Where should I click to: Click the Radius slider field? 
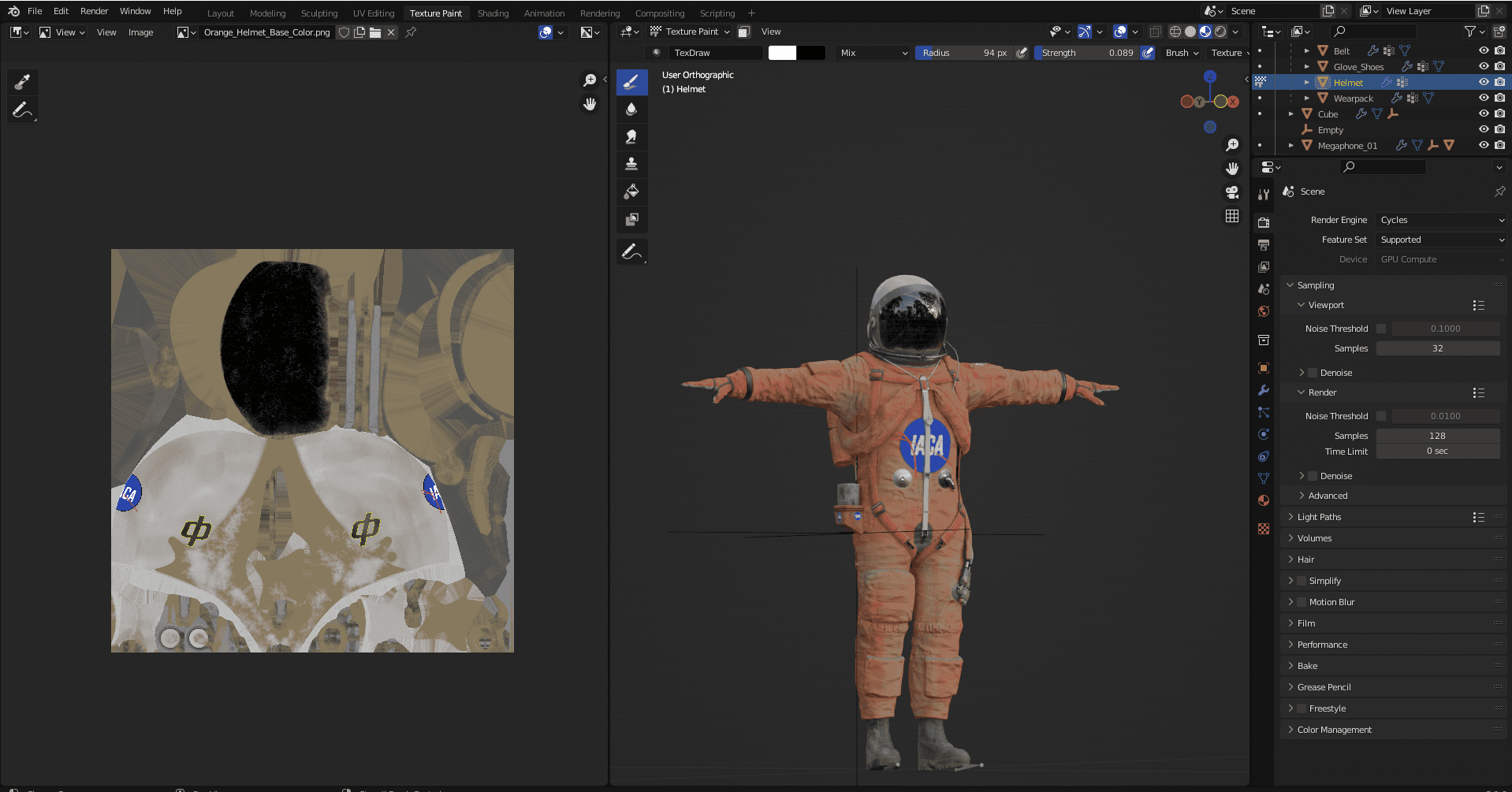964,53
